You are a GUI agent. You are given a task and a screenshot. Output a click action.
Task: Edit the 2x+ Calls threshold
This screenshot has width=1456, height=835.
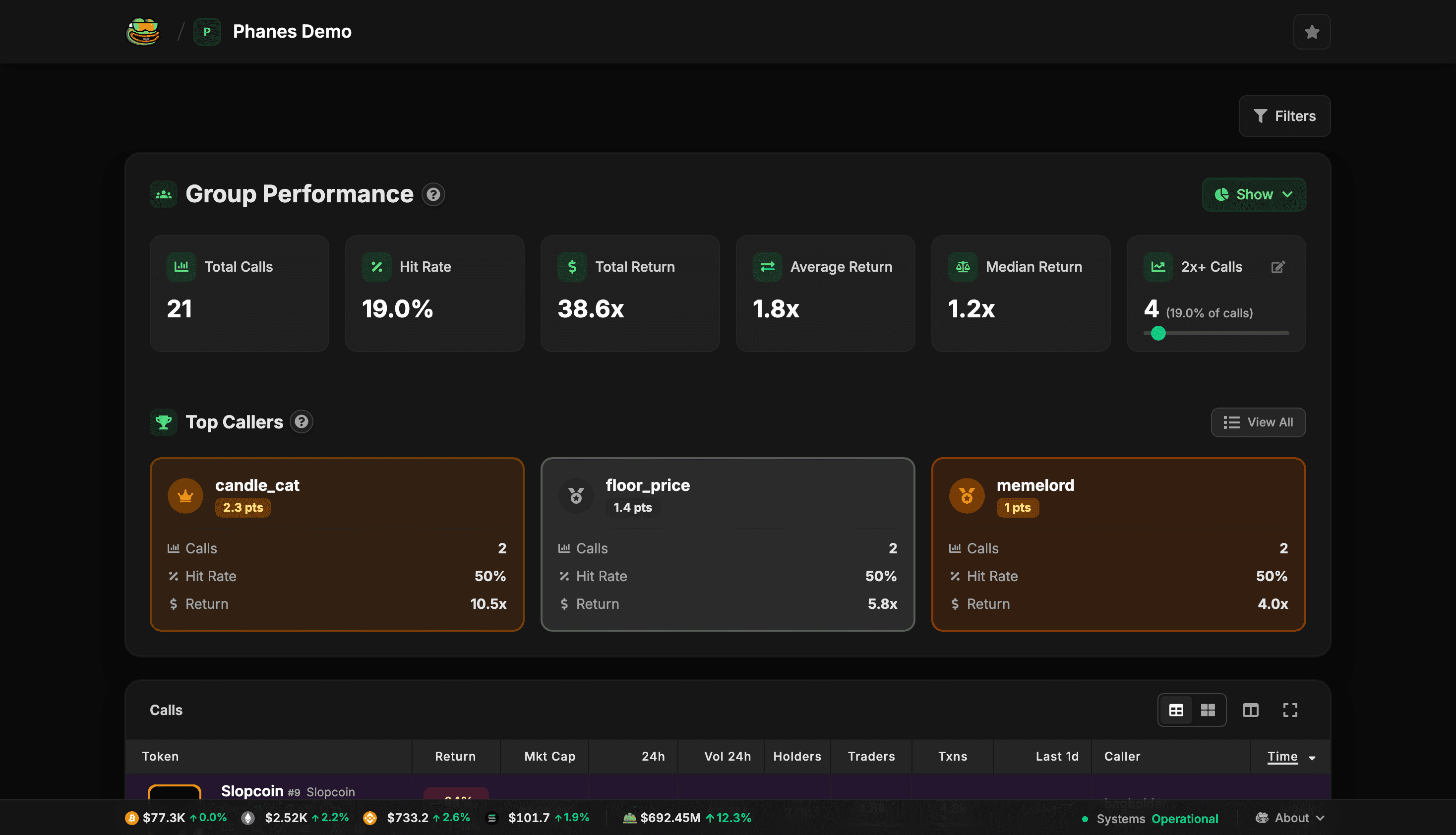(x=1277, y=267)
